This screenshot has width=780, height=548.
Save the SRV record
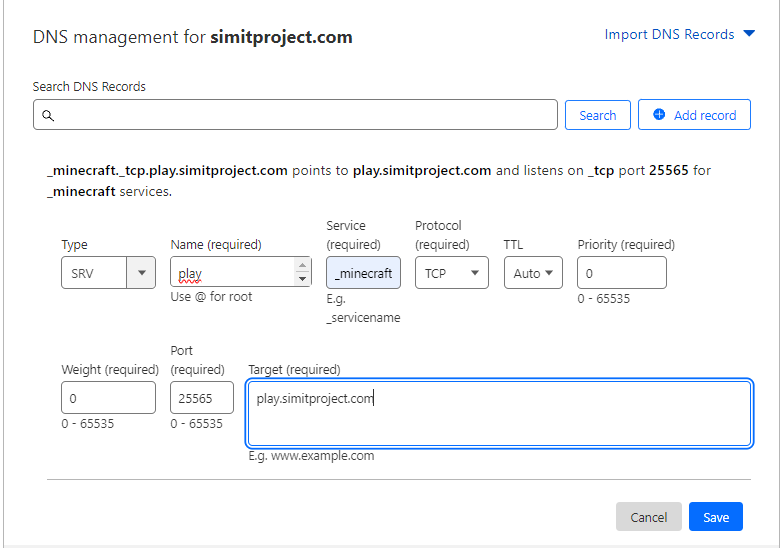point(716,517)
